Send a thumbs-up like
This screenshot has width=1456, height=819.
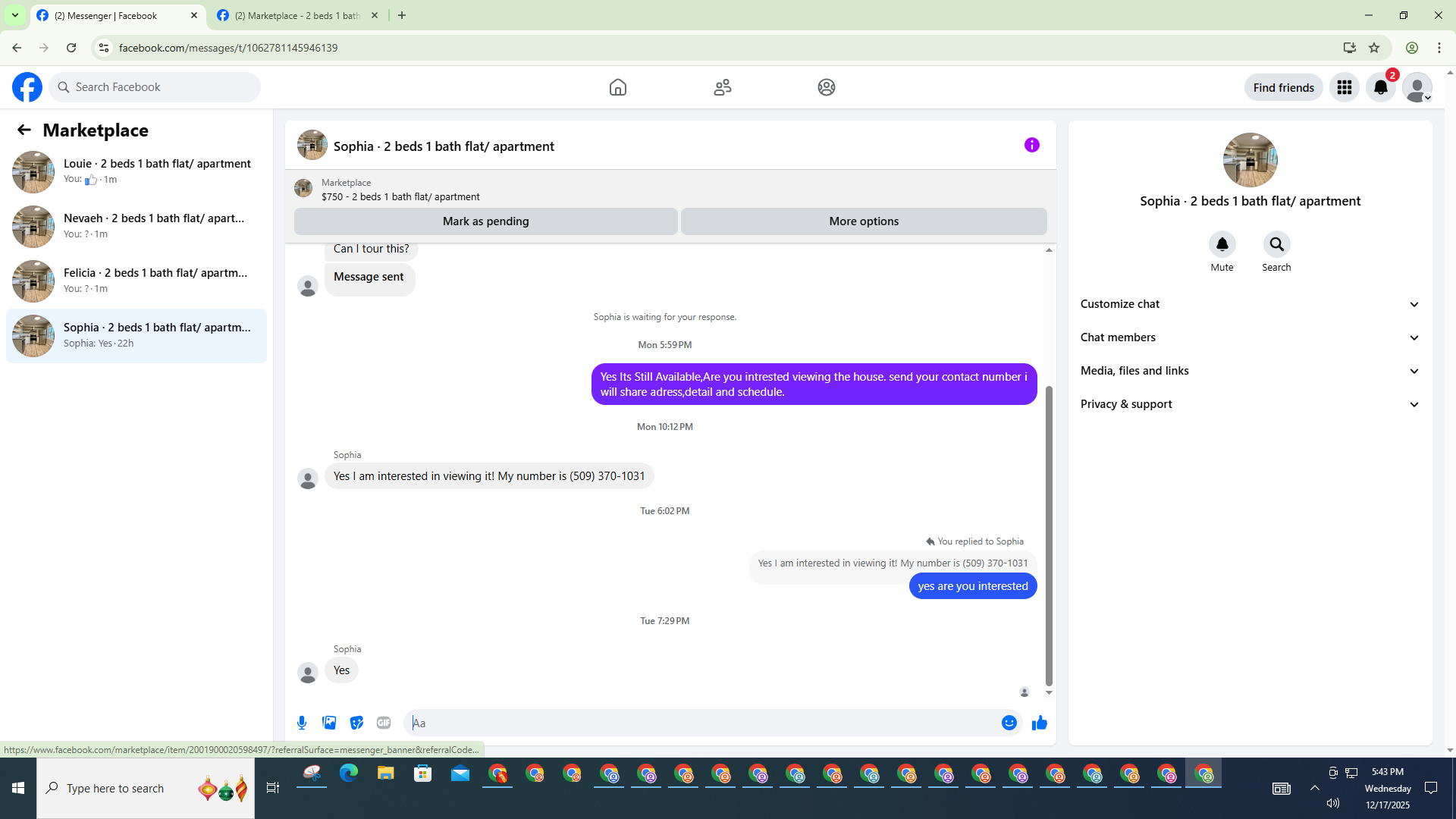1039,723
